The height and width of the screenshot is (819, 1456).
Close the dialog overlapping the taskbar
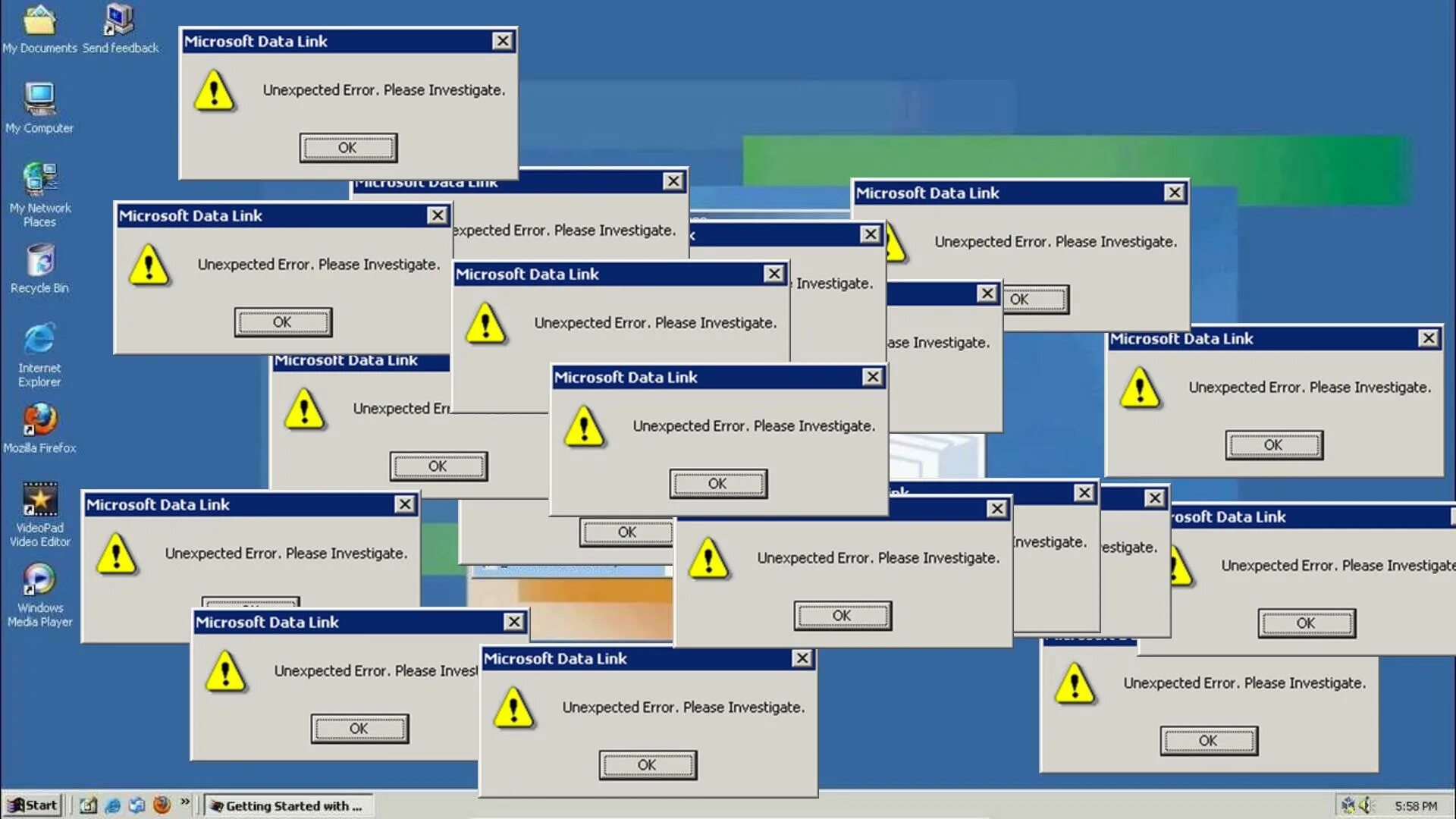point(802,658)
